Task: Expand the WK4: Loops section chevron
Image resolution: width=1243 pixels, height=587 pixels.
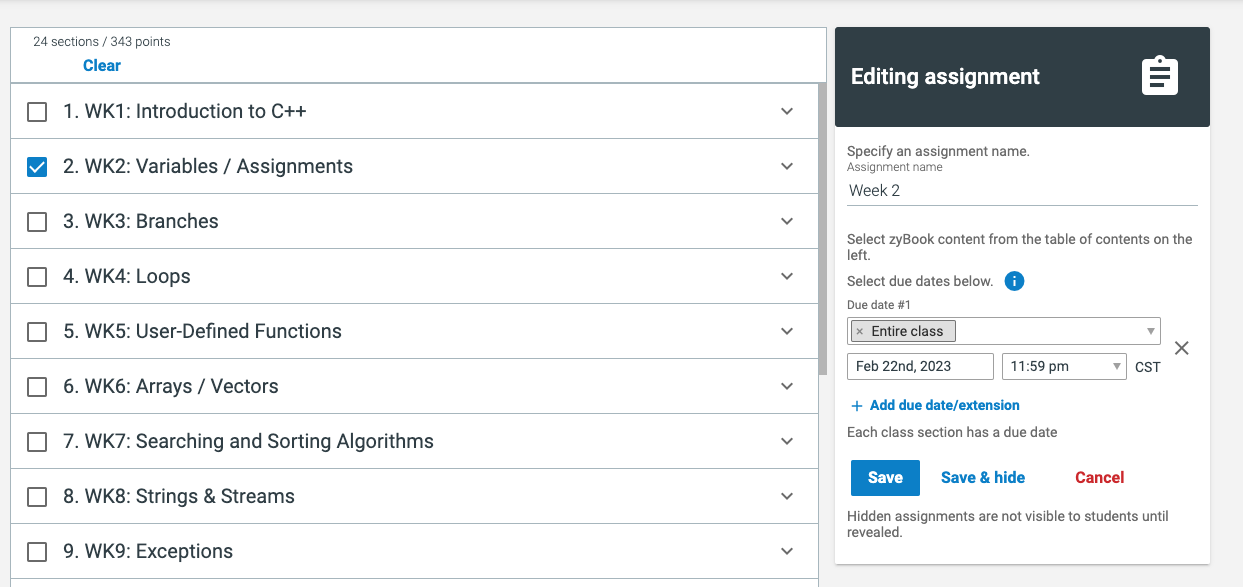Action: point(787,277)
